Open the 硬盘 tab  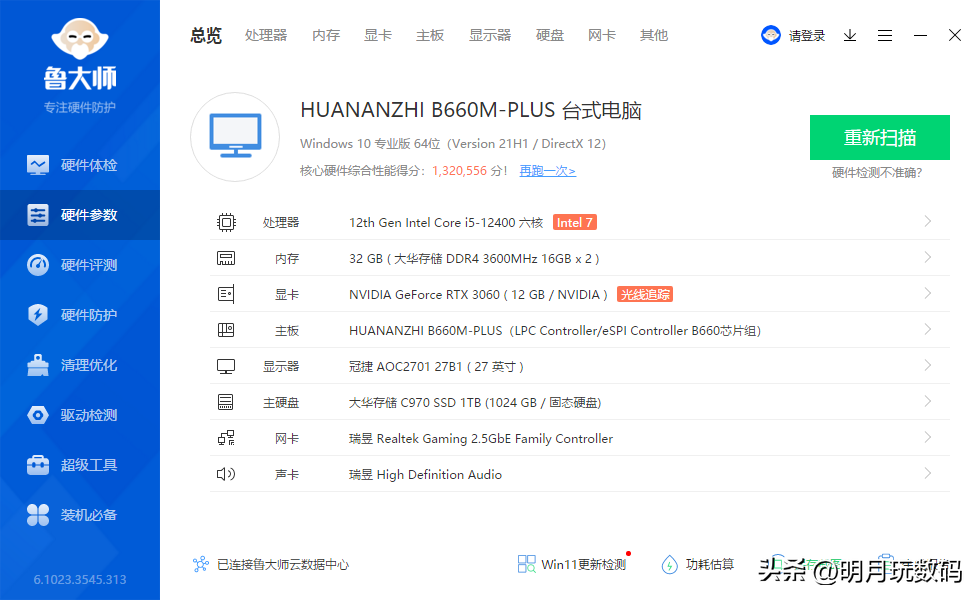coord(550,36)
